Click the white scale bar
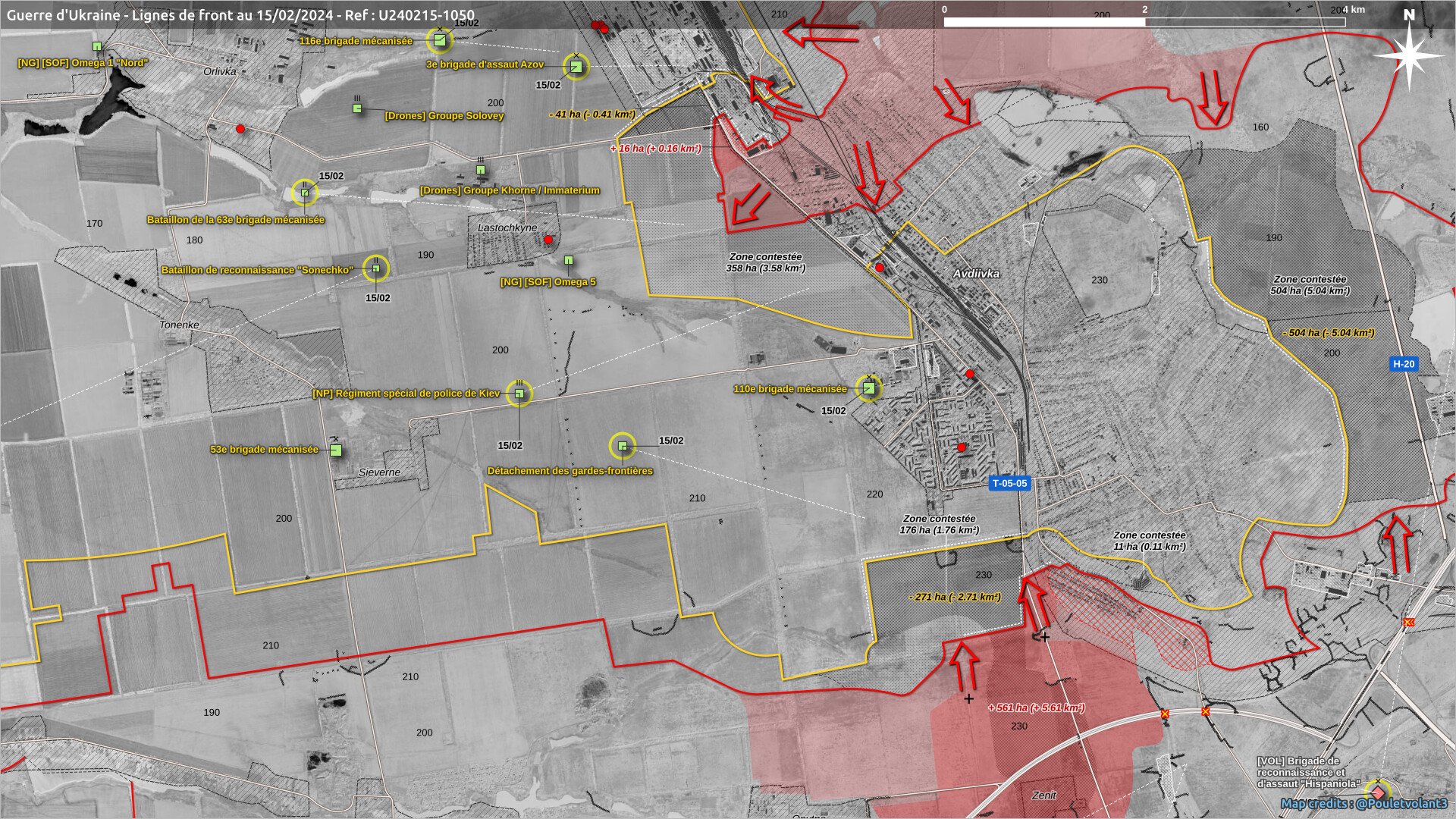Viewport: 1456px width, 819px height. click(x=1144, y=23)
